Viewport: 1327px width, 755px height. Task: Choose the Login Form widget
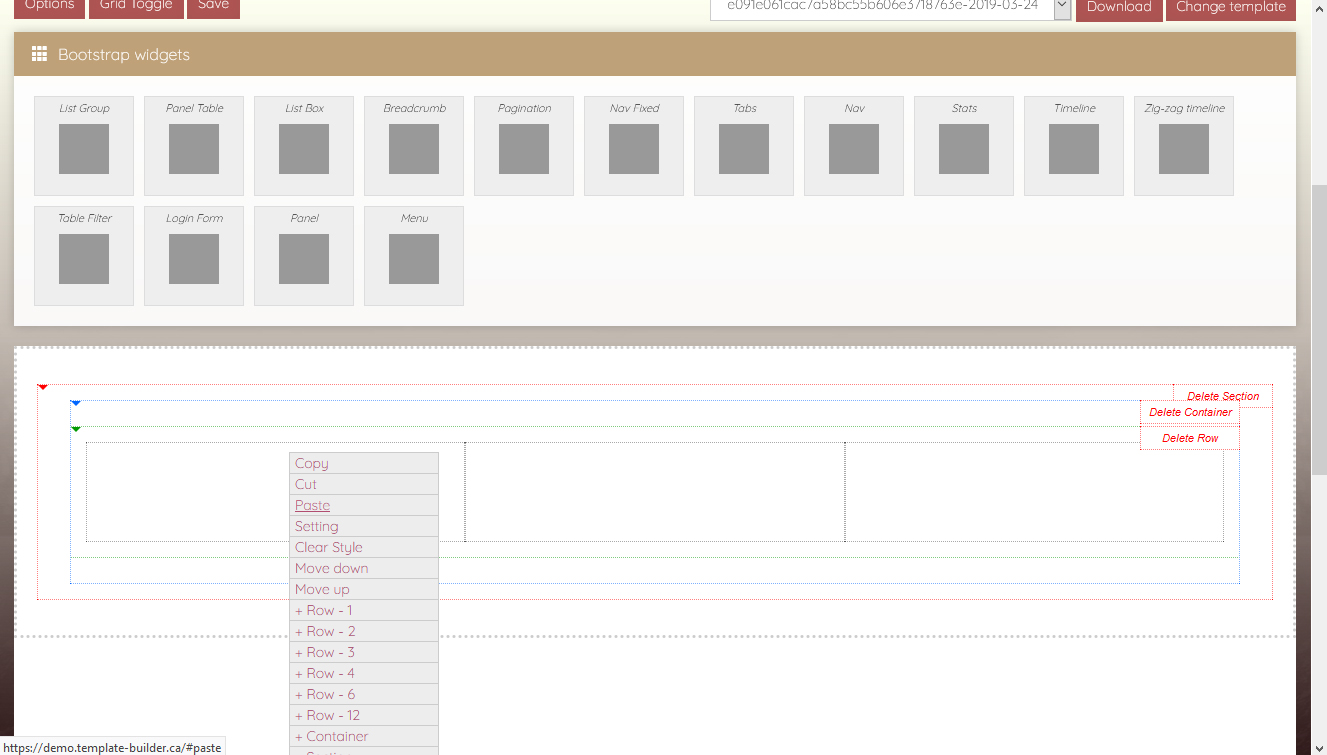click(x=194, y=257)
